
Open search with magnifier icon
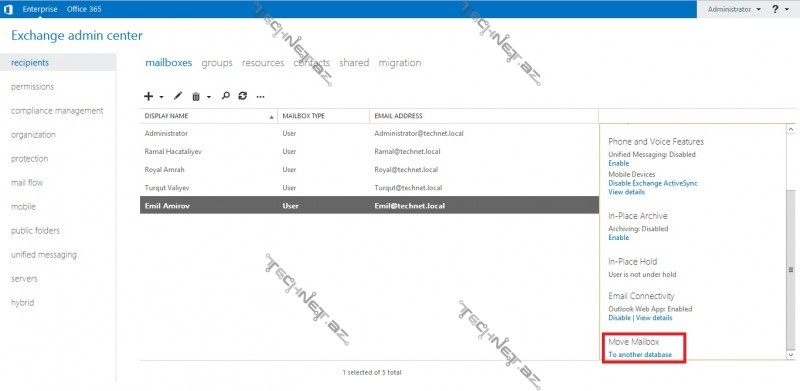(226, 96)
